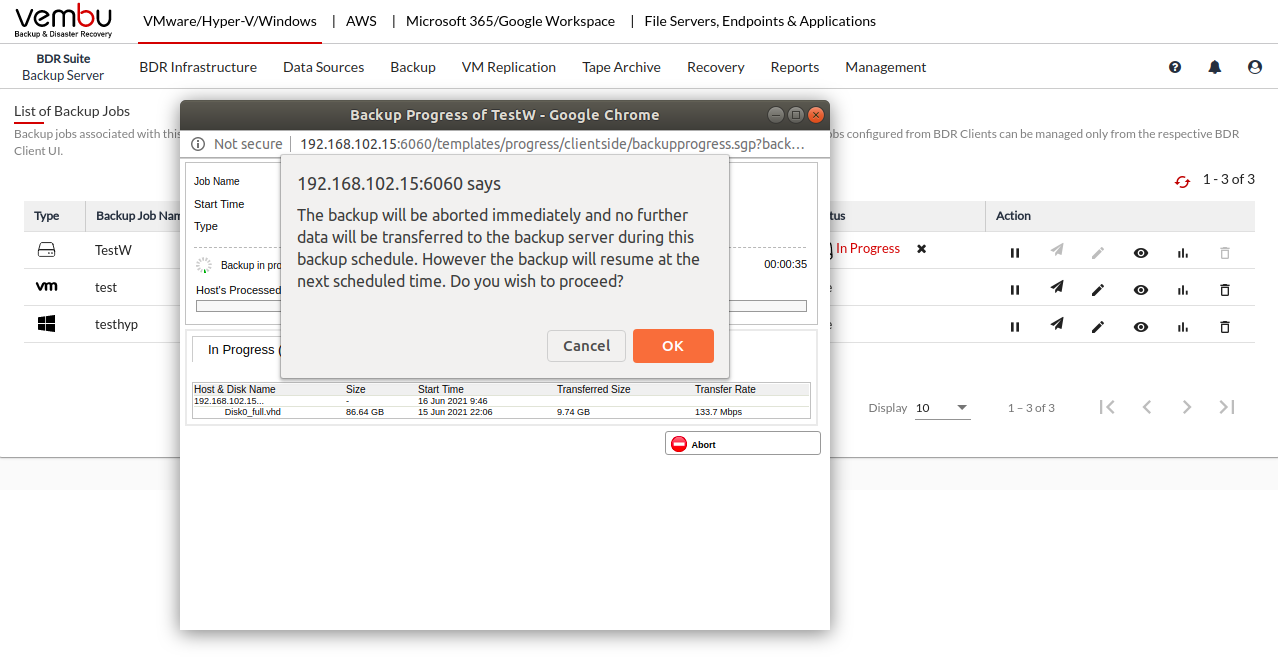Open the Recovery menu

tap(715, 67)
